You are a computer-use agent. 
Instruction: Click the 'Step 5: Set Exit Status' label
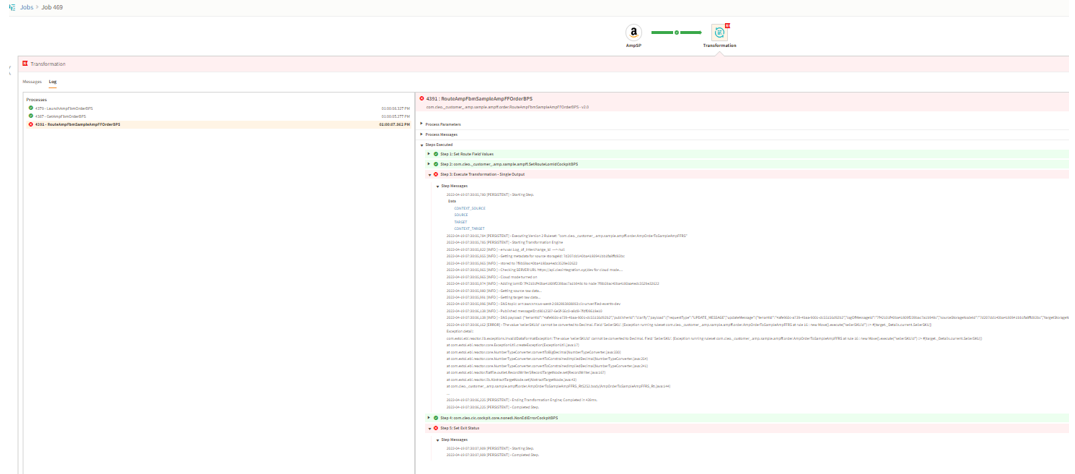pos(460,428)
